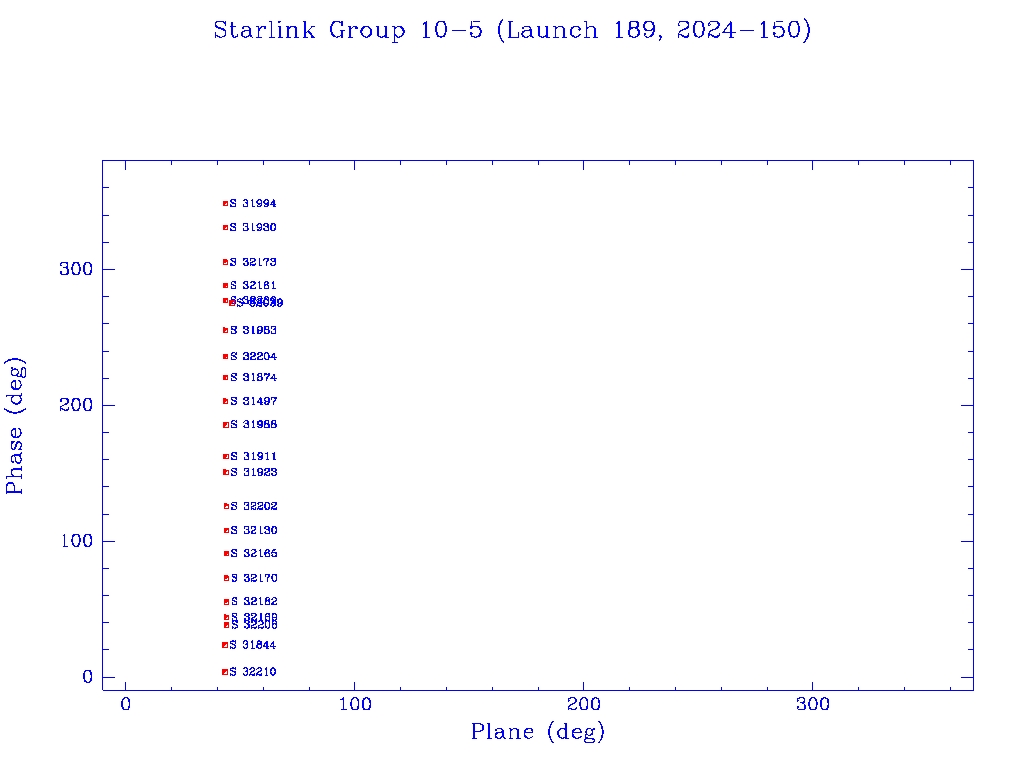Click the Starlink Group 10-5 chart title
This screenshot has height=768, width=1024.
click(x=512, y=31)
